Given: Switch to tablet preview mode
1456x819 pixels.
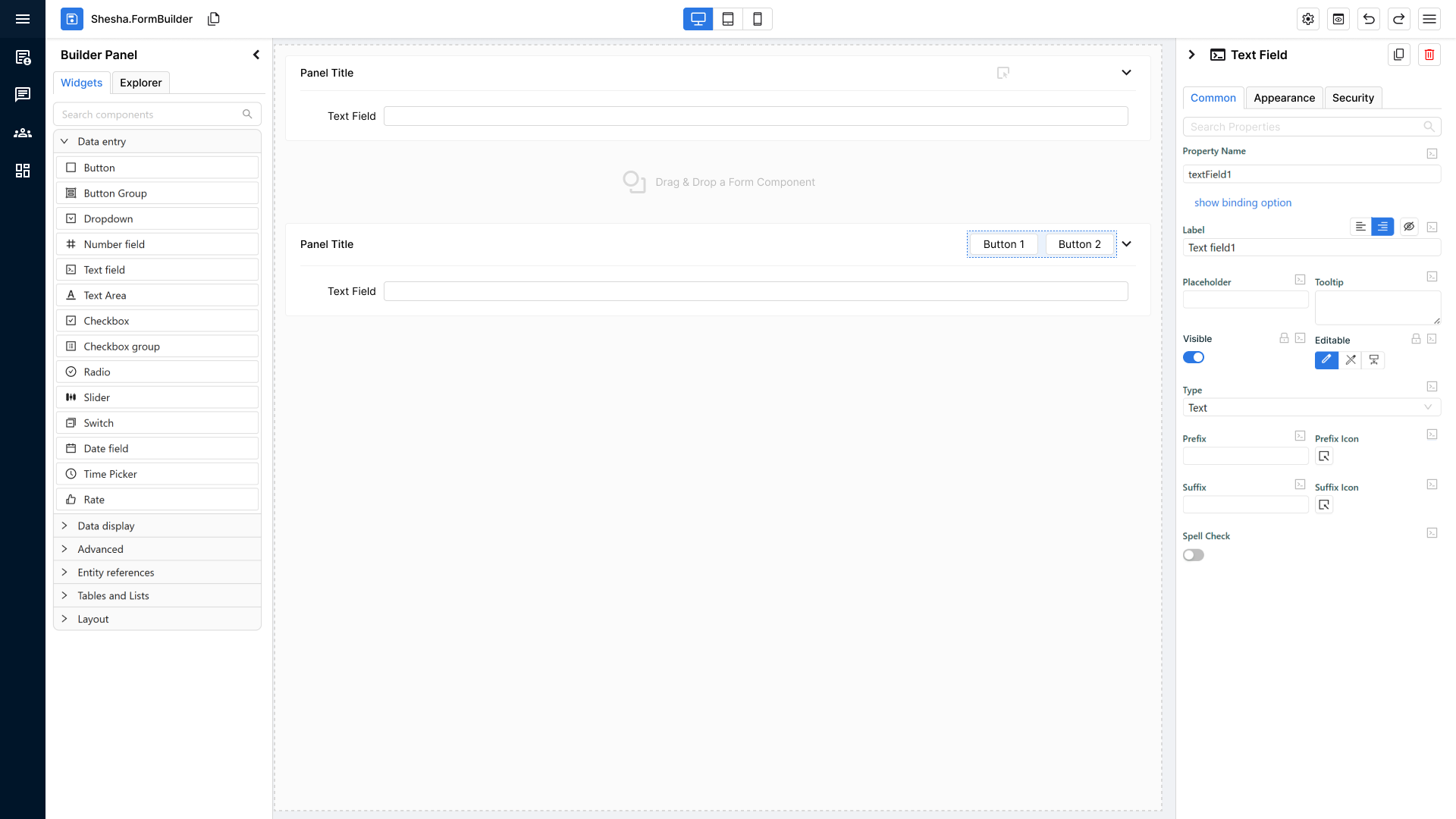Looking at the screenshot, I should point(727,19).
